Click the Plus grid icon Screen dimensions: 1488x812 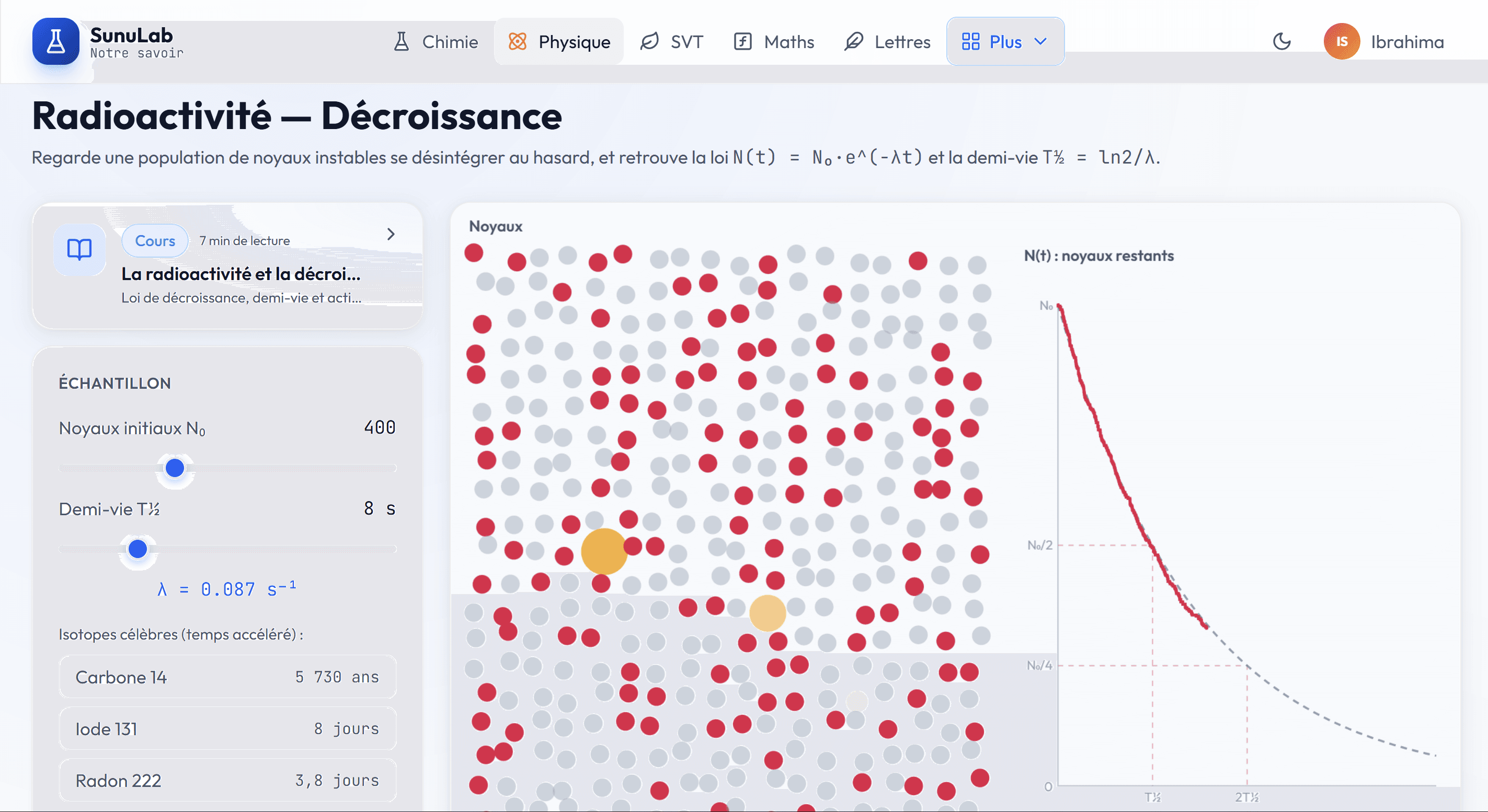pos(970,42)
